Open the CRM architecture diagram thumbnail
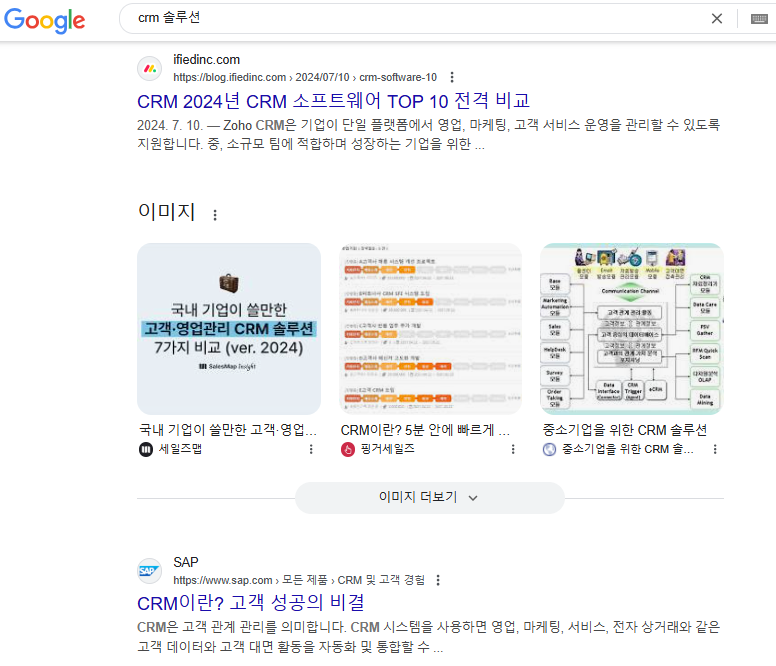This screenshot has width=776, height=666. tap(632, 329)
